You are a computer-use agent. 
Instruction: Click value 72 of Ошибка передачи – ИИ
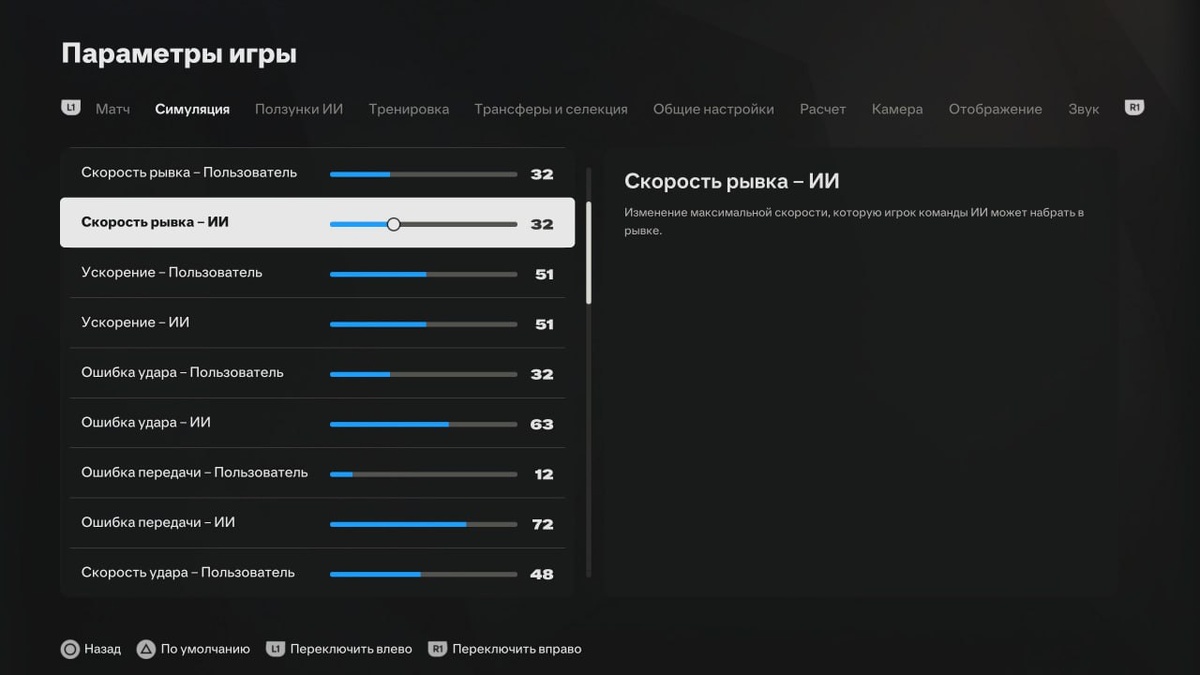coord(543,524)
